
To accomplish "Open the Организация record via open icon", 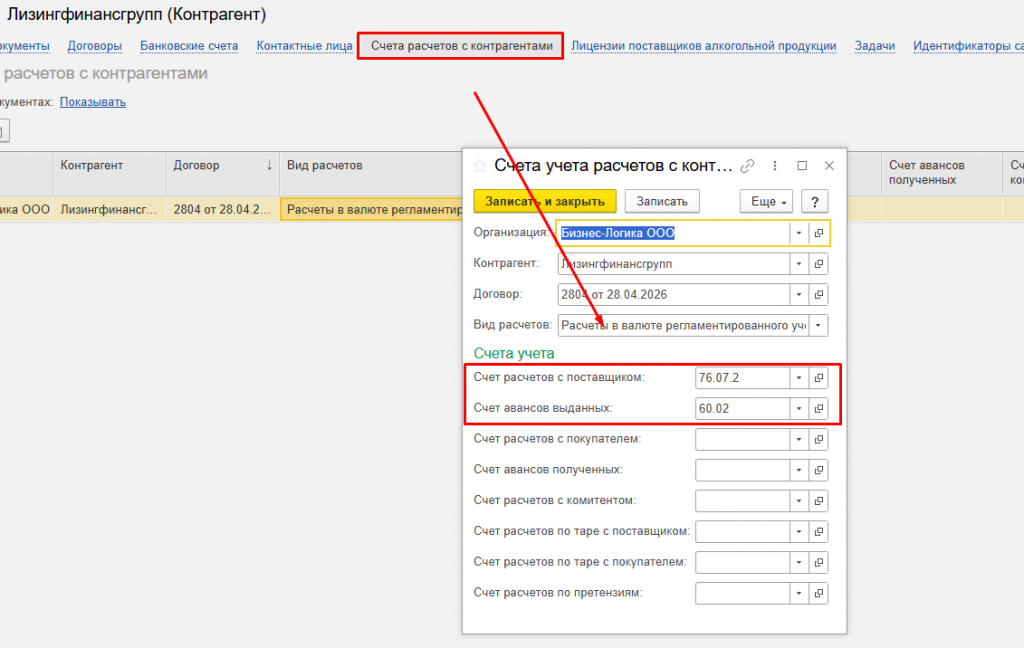I will click(818, 233).
